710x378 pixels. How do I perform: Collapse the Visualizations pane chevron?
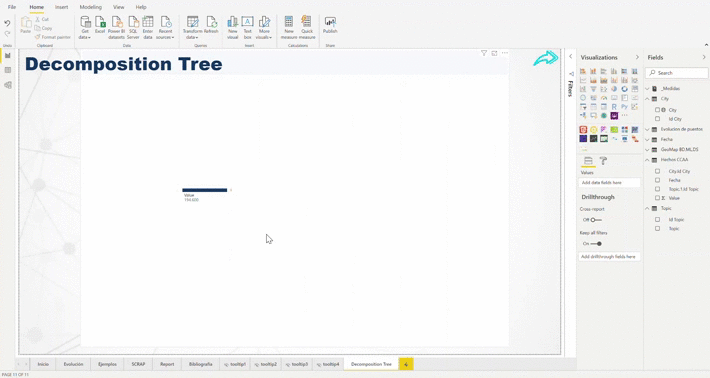(637, 57)
